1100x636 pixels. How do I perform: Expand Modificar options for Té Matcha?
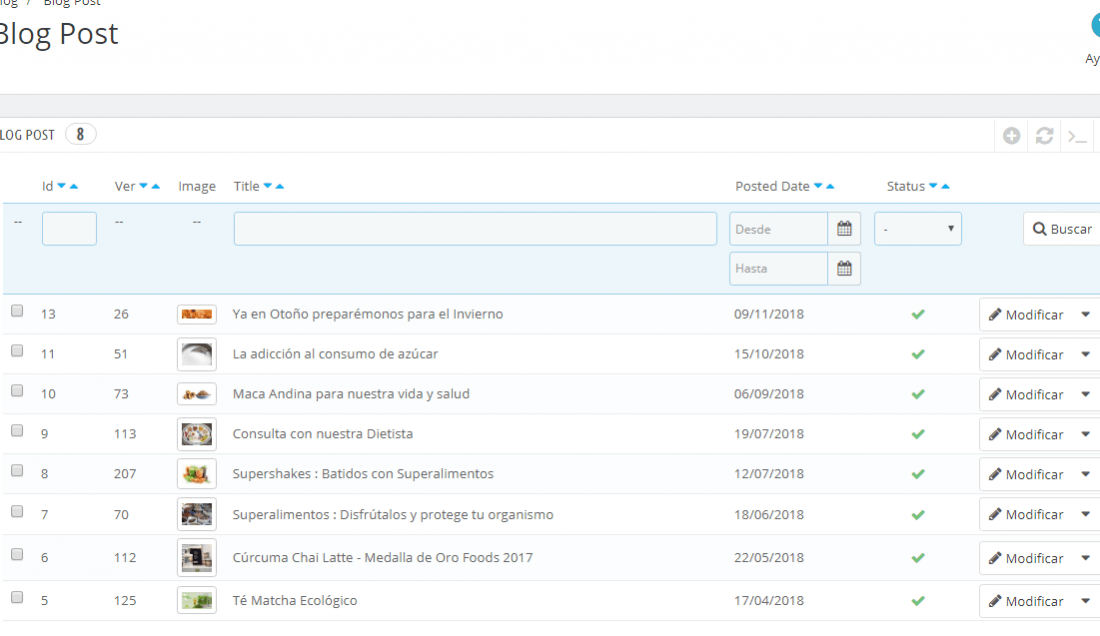[x=1085, y=601]
